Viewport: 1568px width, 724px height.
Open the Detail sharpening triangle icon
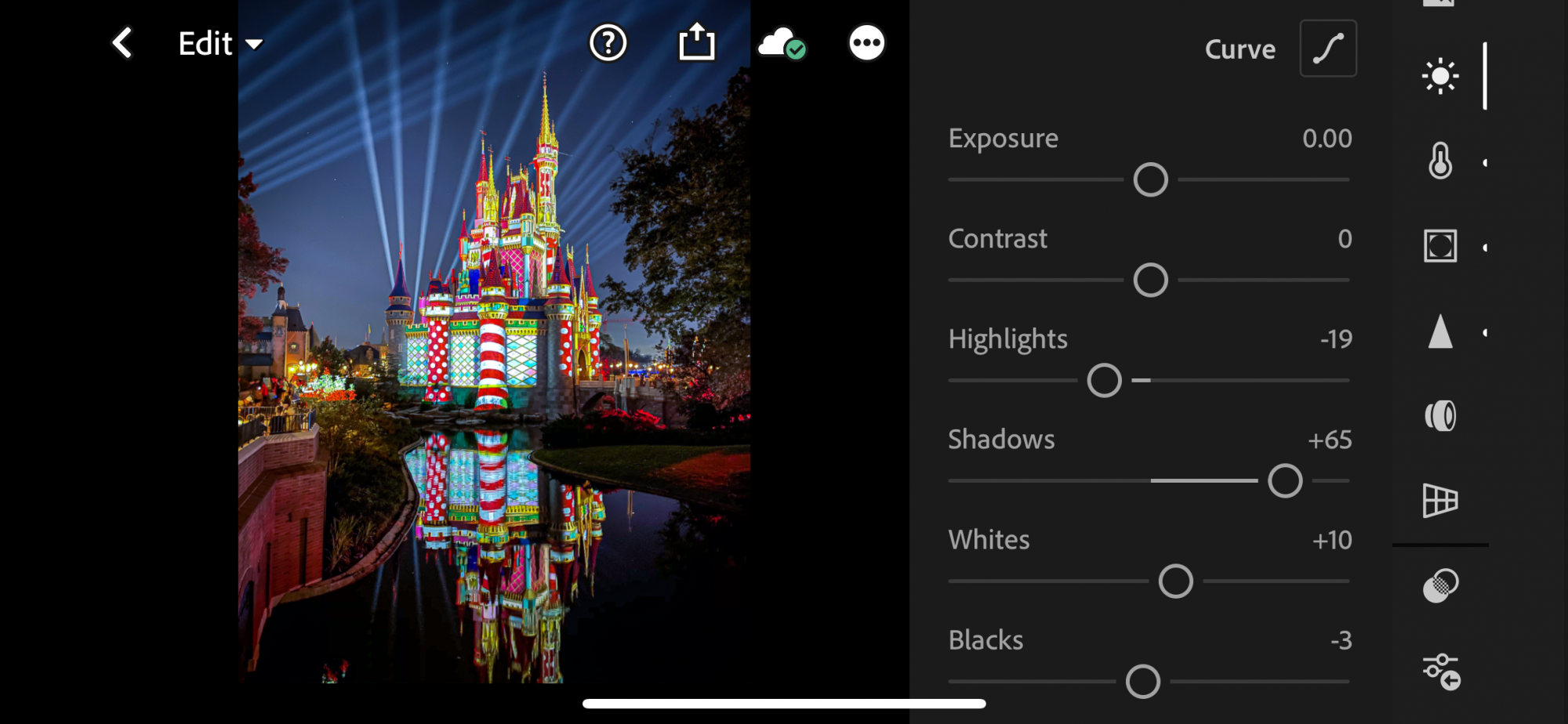tap(1440, 331)
